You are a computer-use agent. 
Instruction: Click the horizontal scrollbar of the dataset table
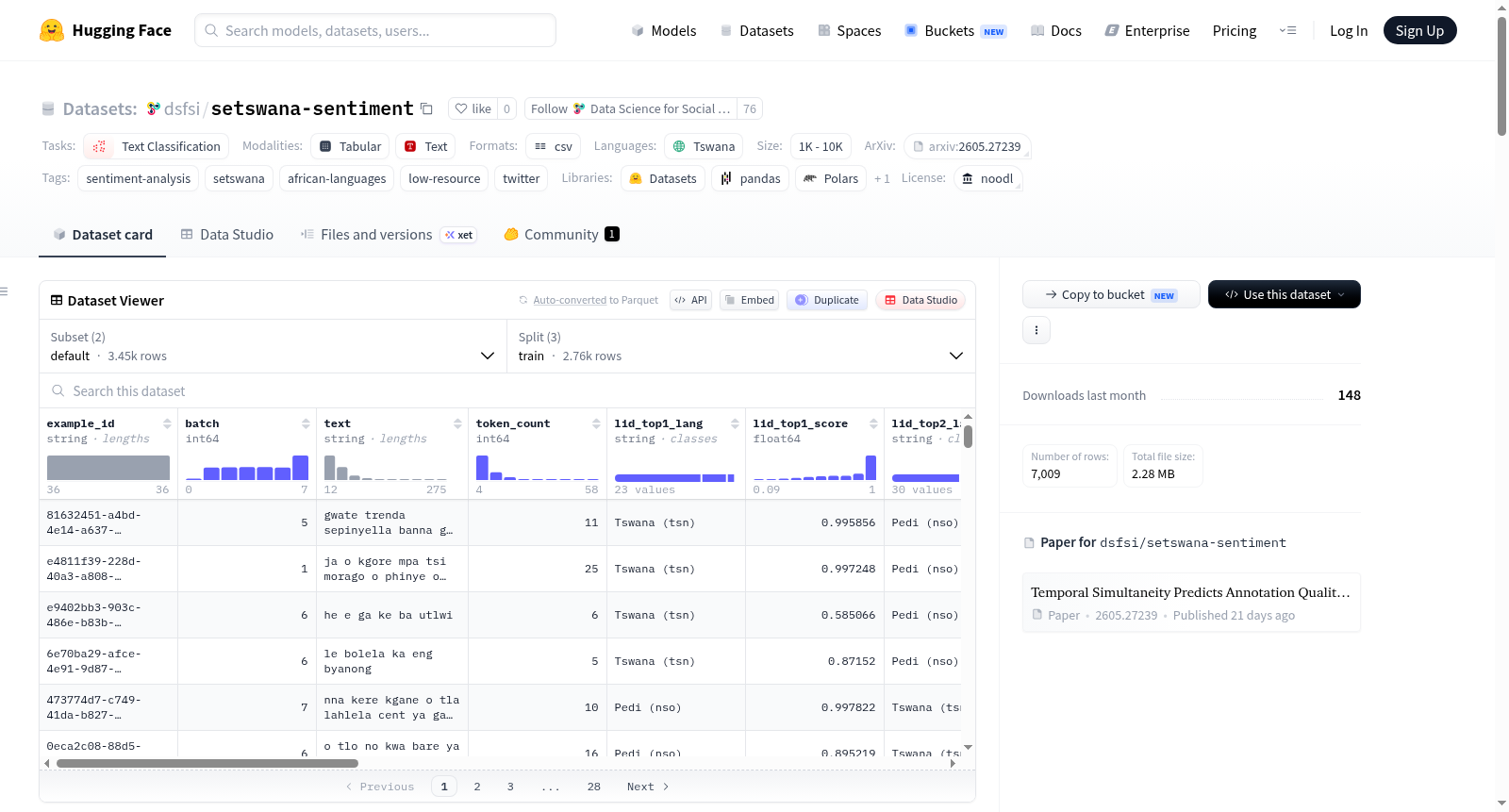[207, 763]
